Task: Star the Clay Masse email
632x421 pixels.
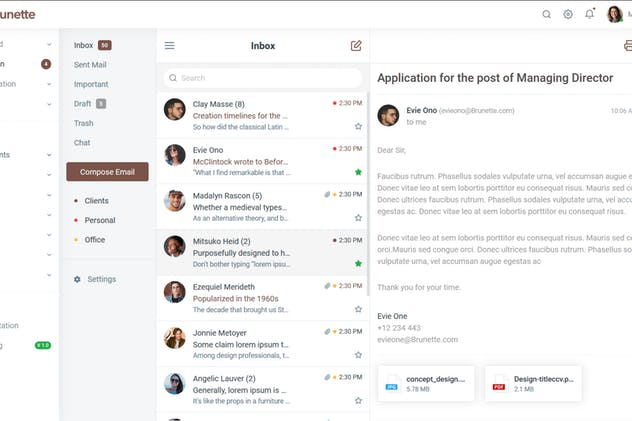Action: 358,127
